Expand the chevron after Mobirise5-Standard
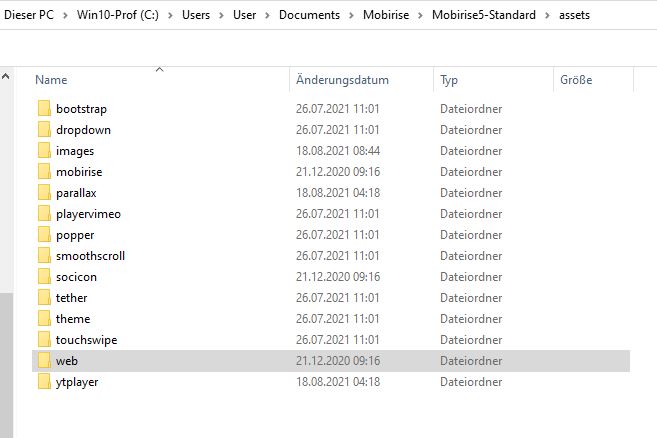The height and width of the screenshot is (438, 657). coord(547,16)
